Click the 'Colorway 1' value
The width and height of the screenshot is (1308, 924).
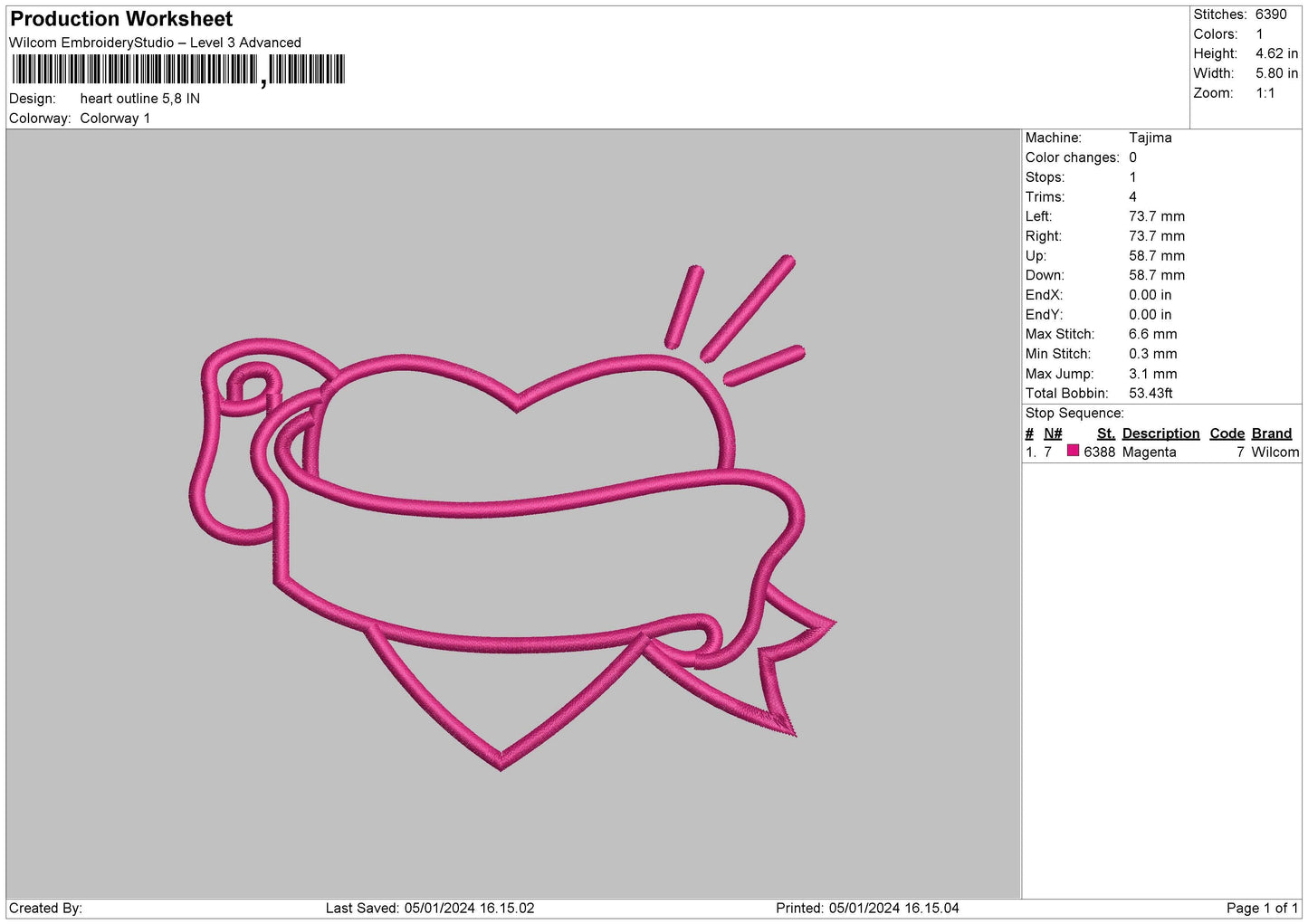click(115, 119)
